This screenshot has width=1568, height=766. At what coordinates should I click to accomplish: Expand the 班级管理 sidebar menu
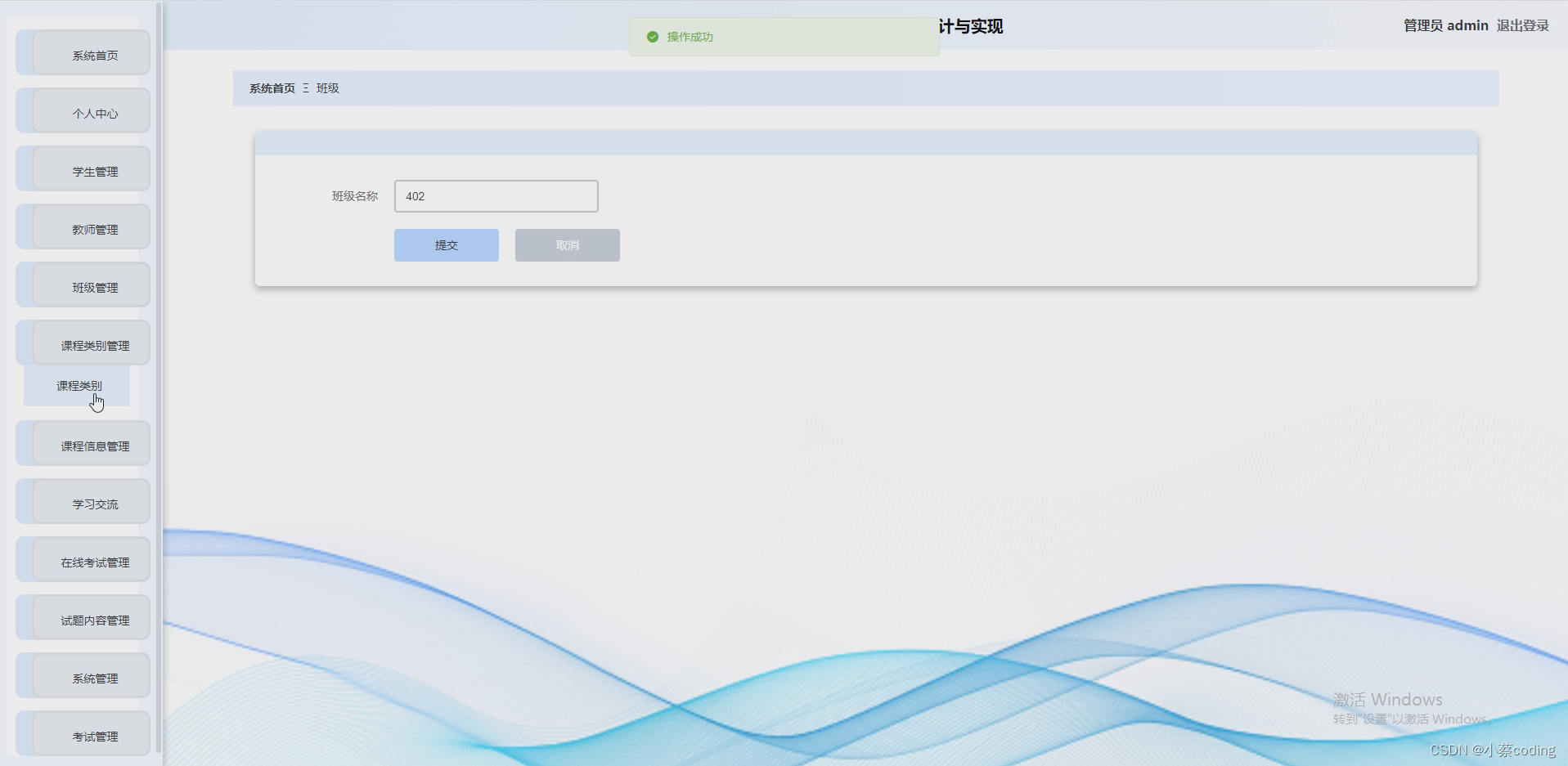click(83, 285)
